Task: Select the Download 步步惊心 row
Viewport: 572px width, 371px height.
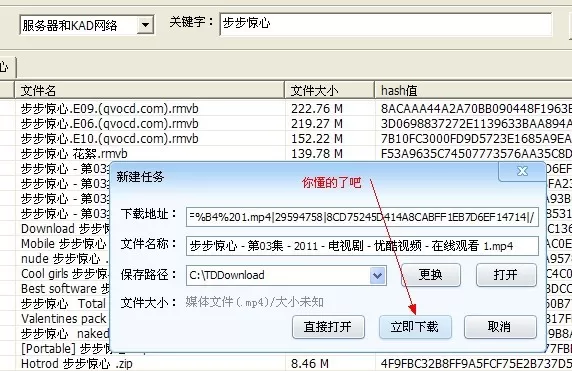Action: [65, 229]
